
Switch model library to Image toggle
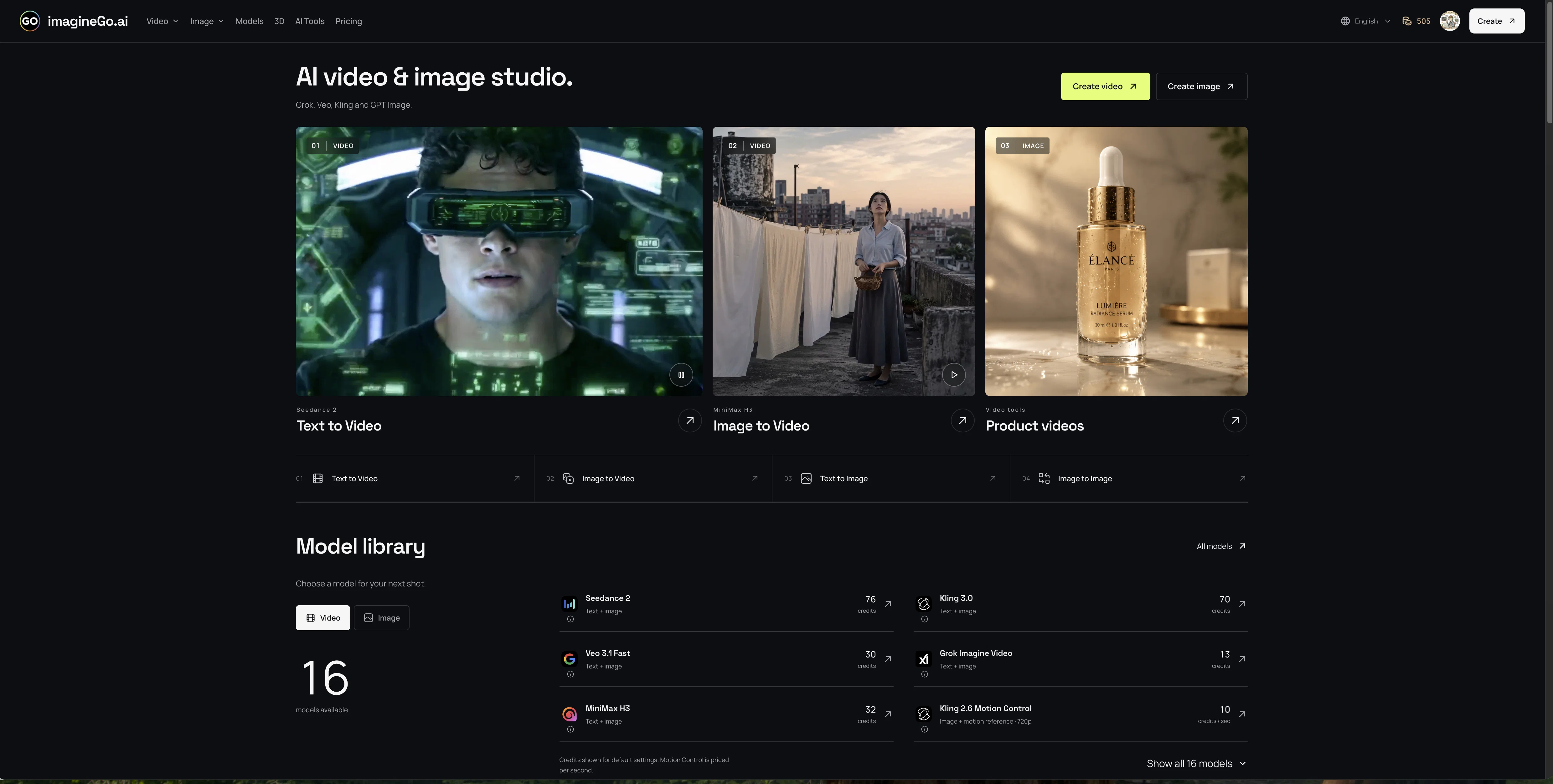[382, 617]
